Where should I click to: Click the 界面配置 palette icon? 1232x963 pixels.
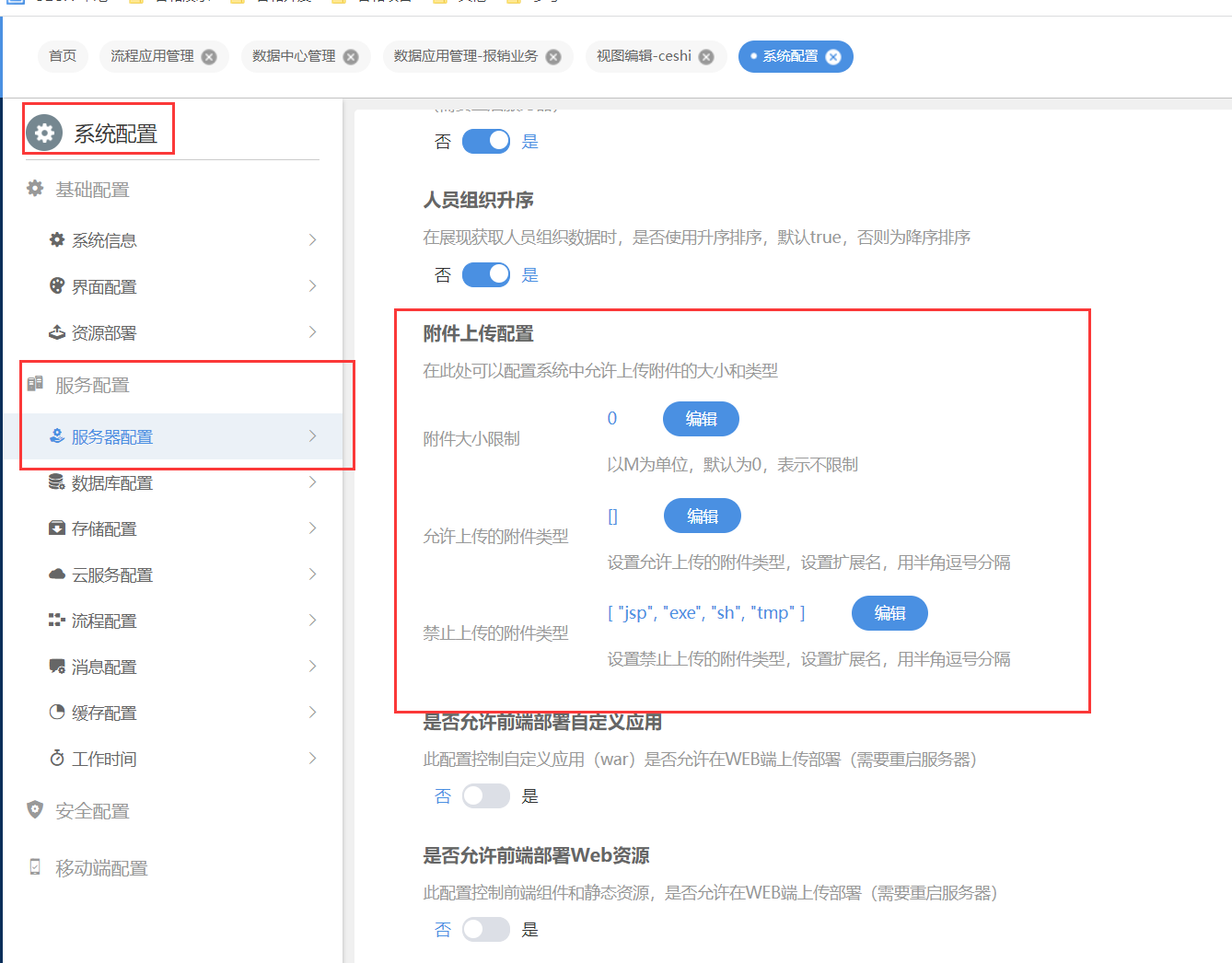pos(57,285)
